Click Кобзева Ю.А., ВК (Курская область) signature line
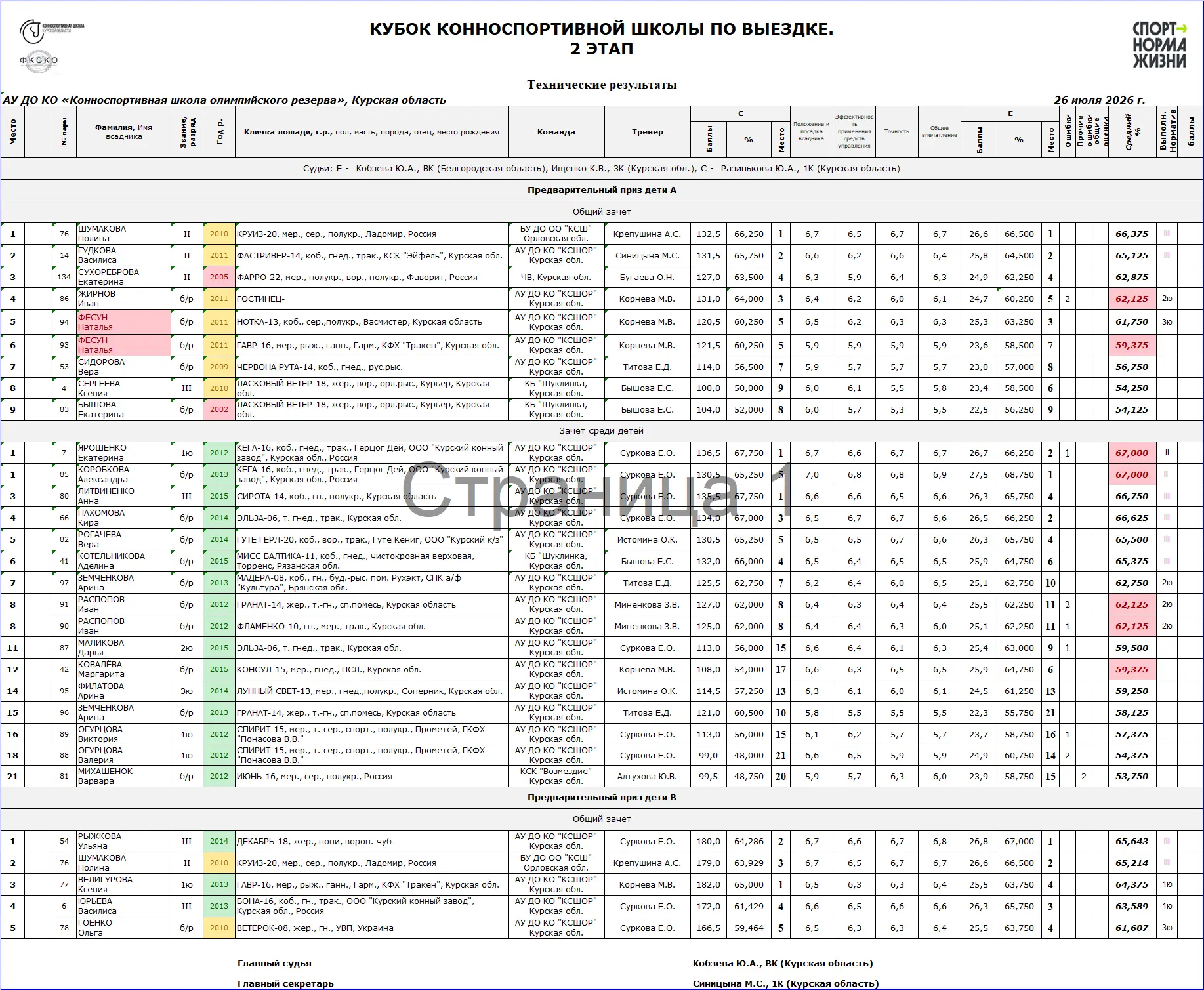This screenshot has width=1204, height=990. [783, 964]
